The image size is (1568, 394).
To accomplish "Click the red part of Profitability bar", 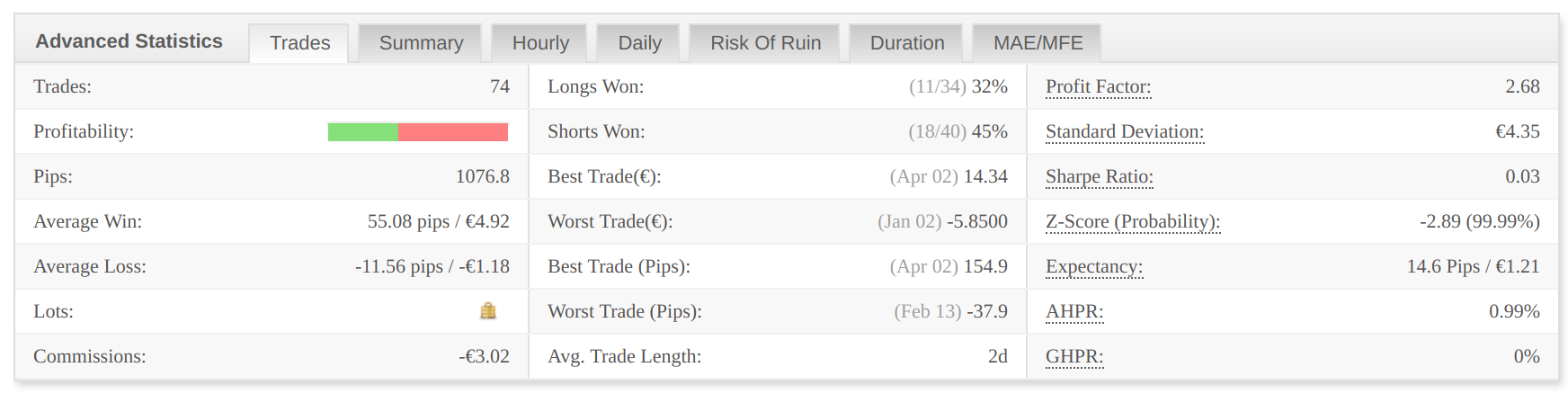I will [453, 132].
